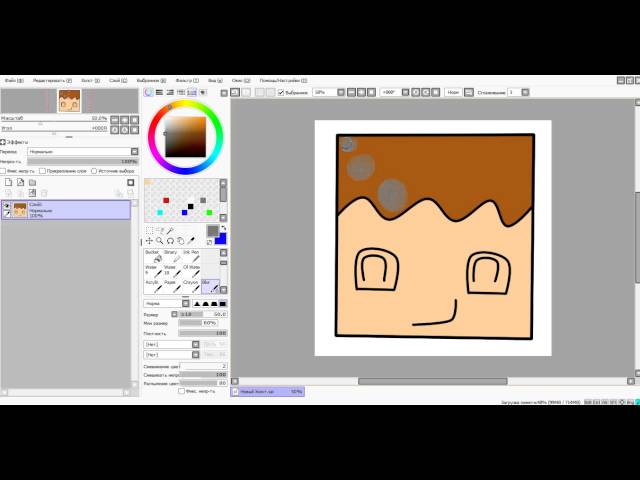Screen dimensions: 640x480
Task: Open canvas zoom percentage dropdown
Action: [341, 93]
